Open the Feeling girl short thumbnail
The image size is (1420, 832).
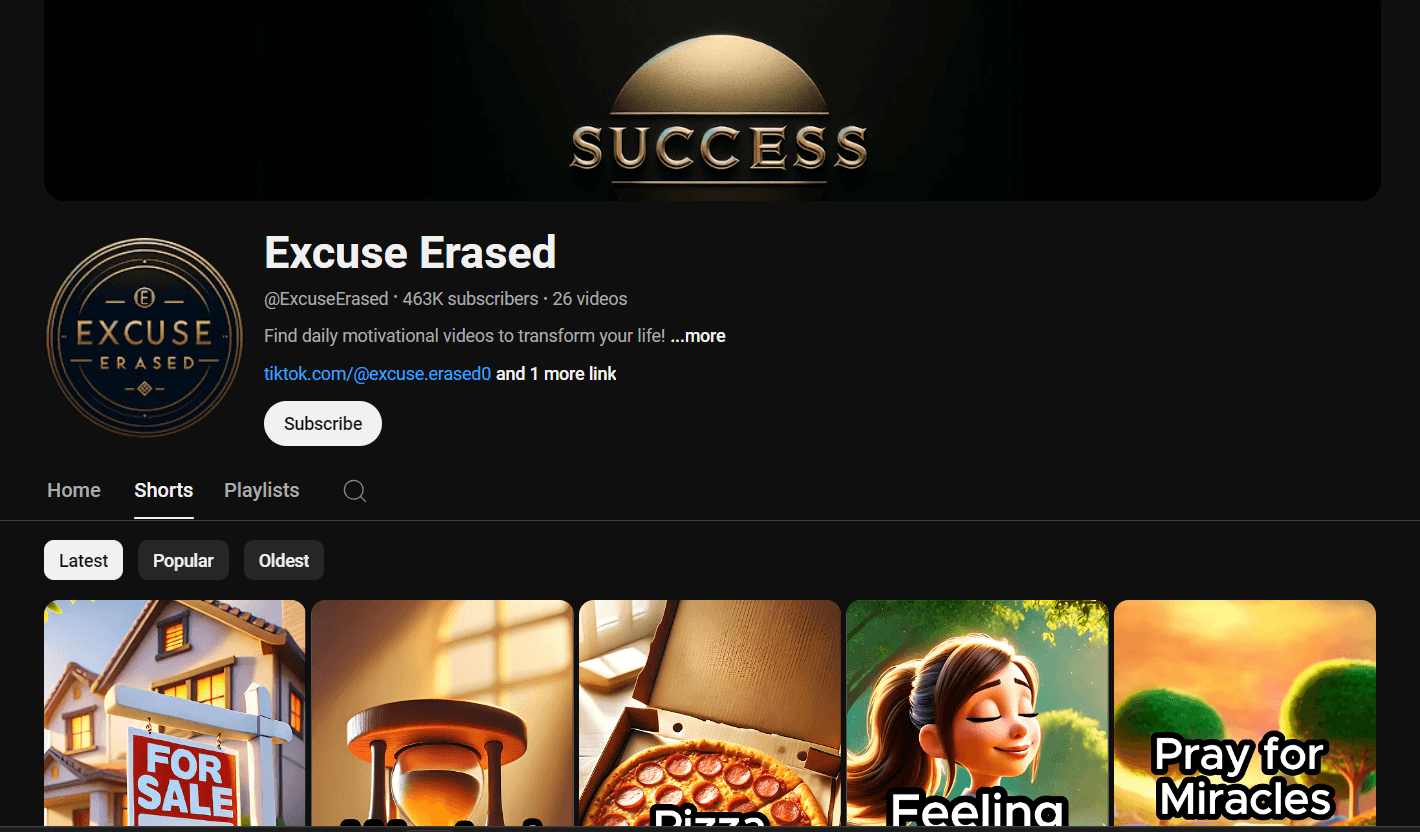point(977,713)
